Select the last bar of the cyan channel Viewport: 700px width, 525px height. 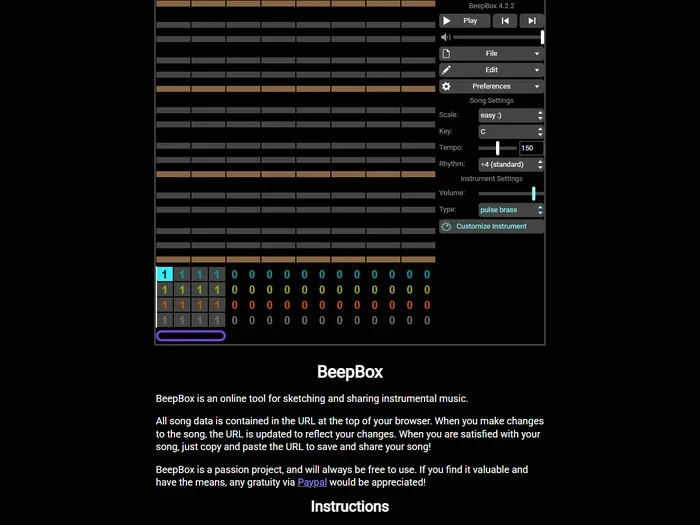(x=427, y=274)
